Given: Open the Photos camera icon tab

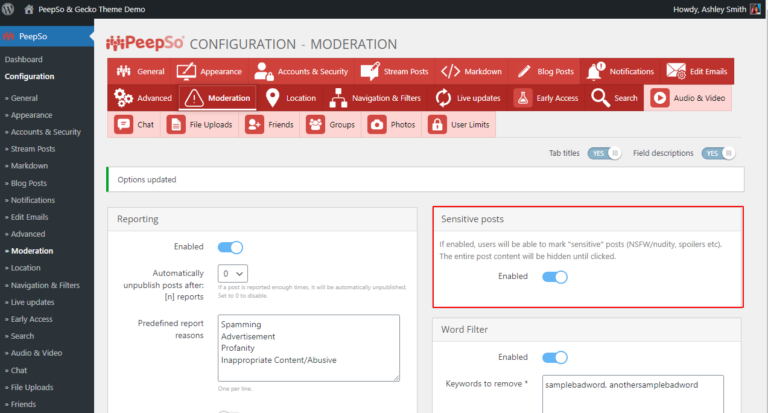Looking at the screenshot, I should [x=377, y=125].
